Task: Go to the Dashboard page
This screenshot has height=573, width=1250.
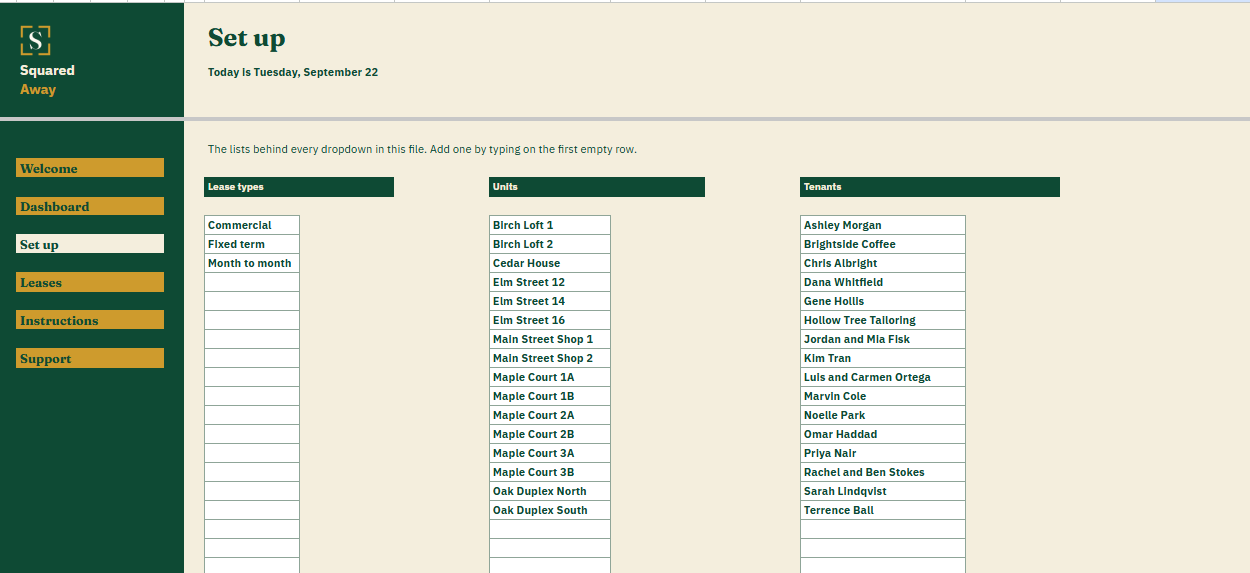Action: pyautogui.click(x=90, y=206)
